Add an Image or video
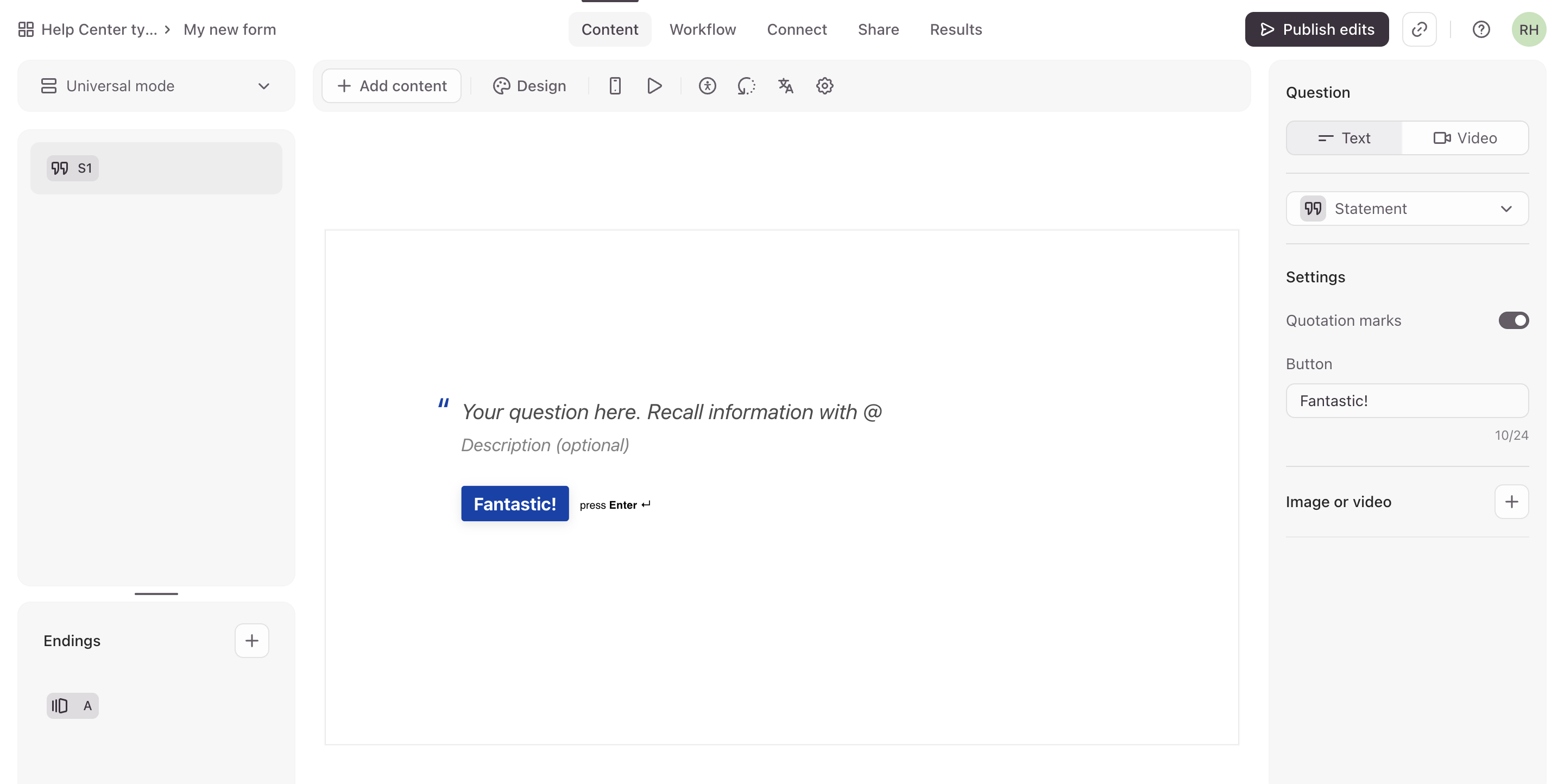1564x784 pixels. pos(1511,502)
